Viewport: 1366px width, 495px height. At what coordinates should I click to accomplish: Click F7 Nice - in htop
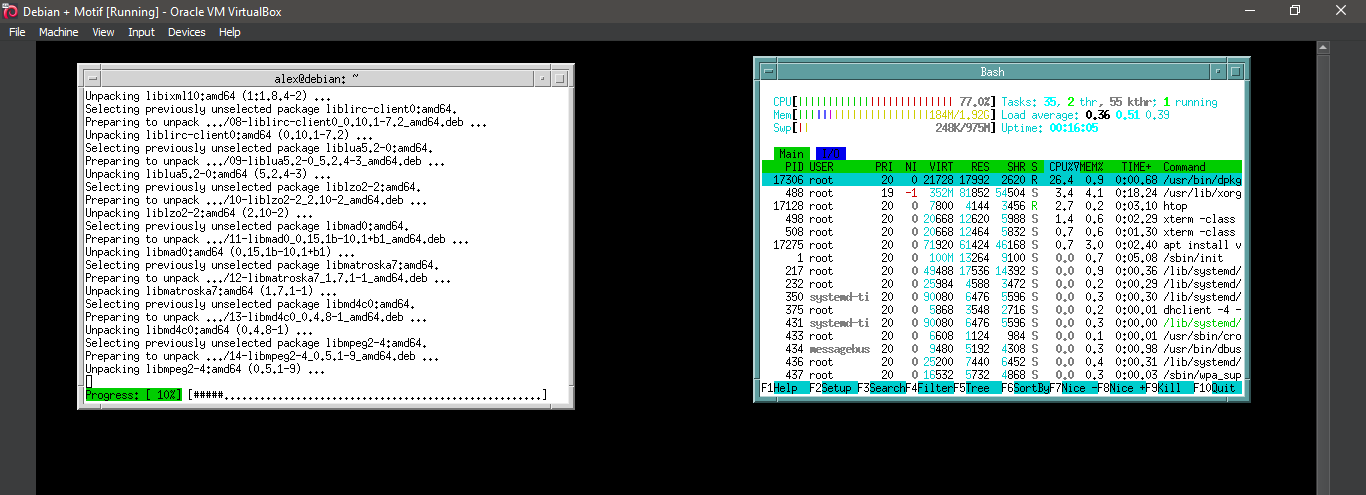tap(1073, 388)
